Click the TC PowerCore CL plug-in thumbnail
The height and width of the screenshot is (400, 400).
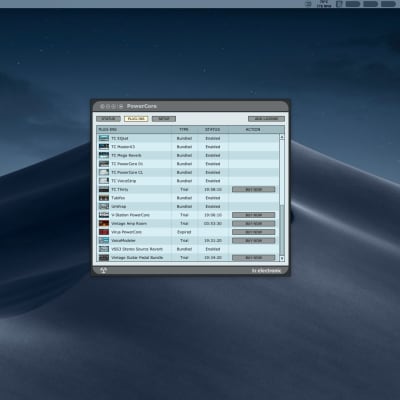click(104, 172)
